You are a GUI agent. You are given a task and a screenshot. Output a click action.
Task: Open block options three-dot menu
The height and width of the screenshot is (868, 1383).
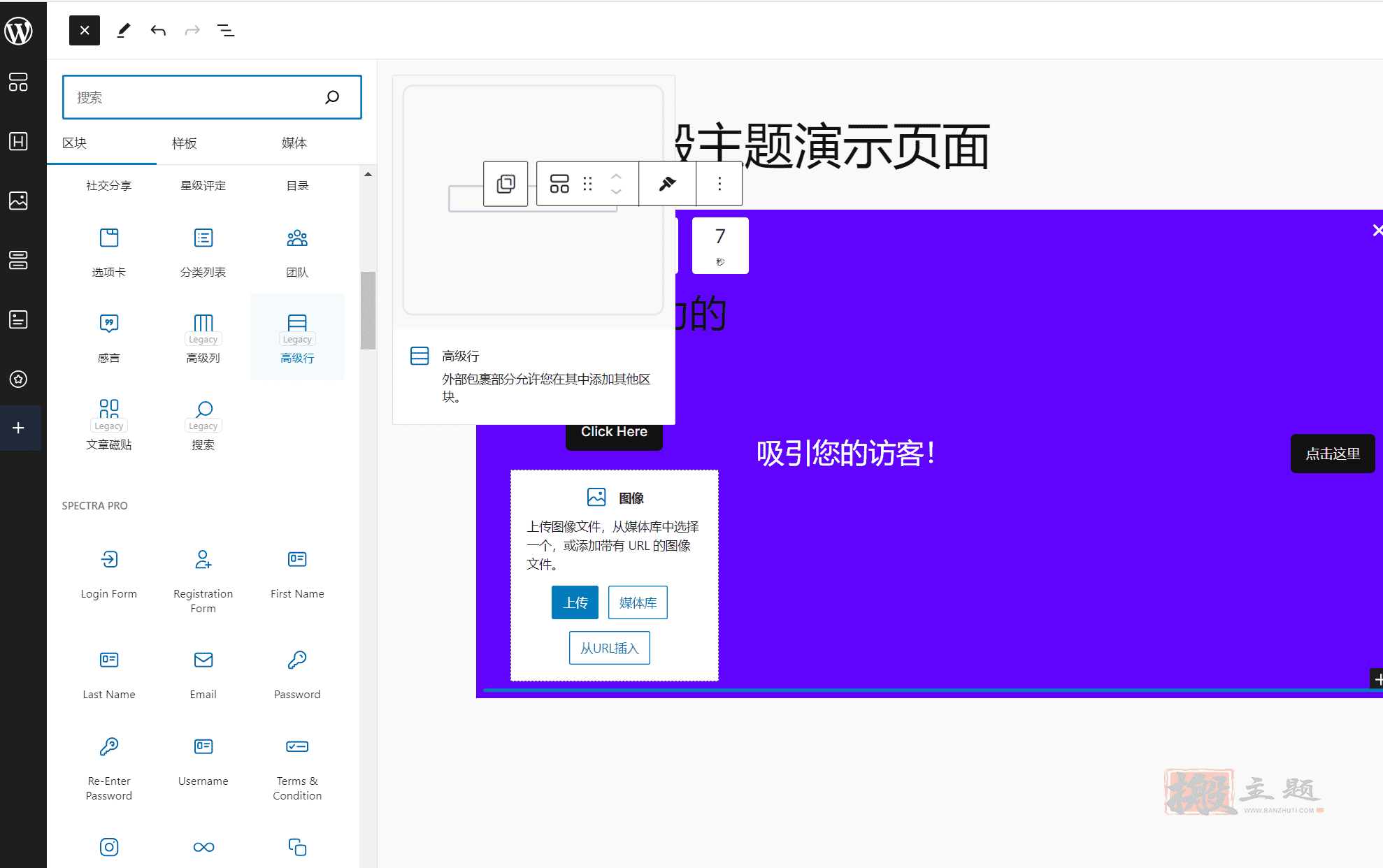click(x=719, y=184)
